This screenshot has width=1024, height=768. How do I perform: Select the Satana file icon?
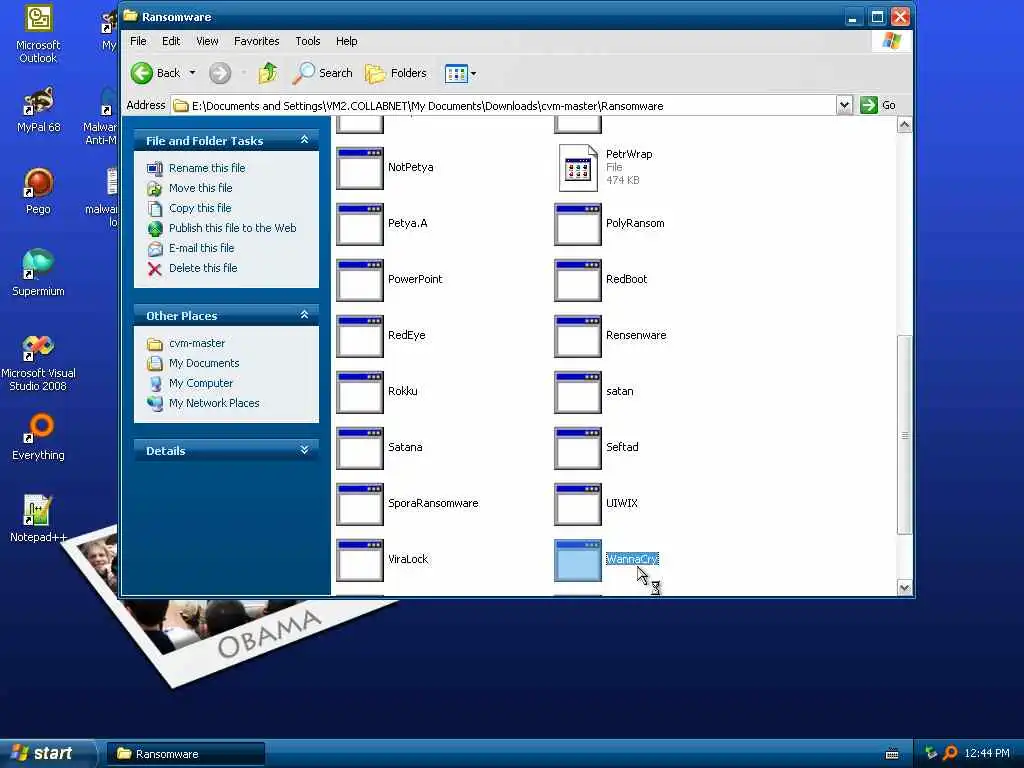[360, 448]
